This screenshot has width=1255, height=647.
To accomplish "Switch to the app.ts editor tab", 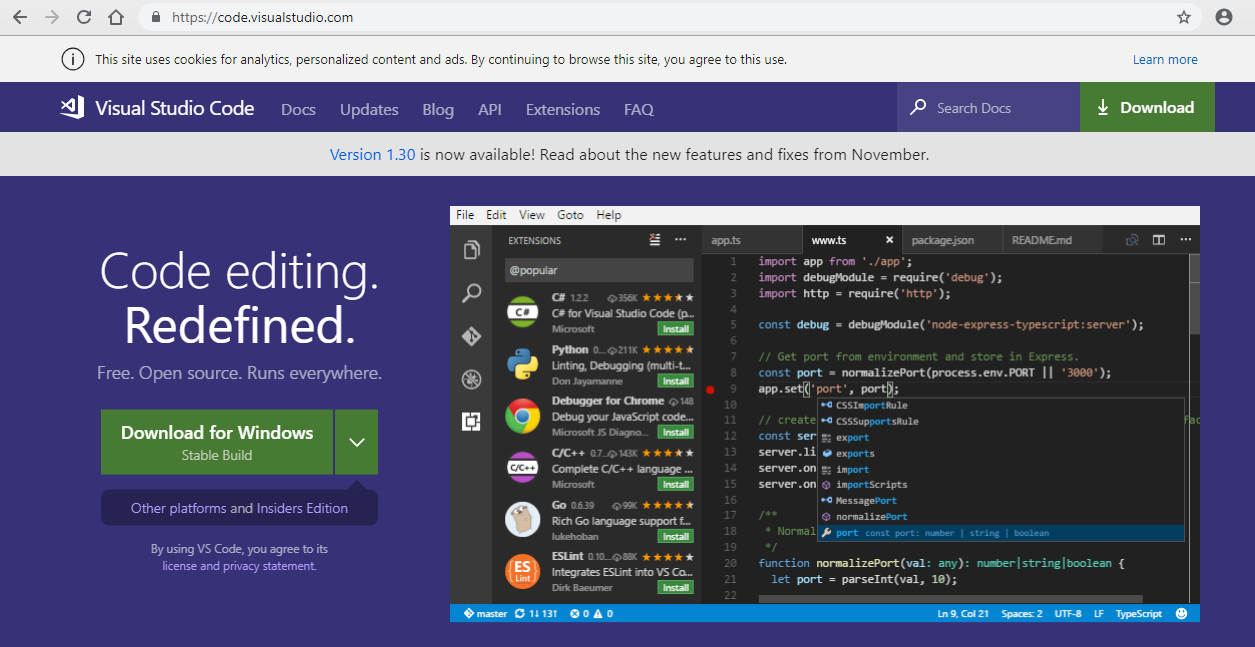I will [752, 240].
